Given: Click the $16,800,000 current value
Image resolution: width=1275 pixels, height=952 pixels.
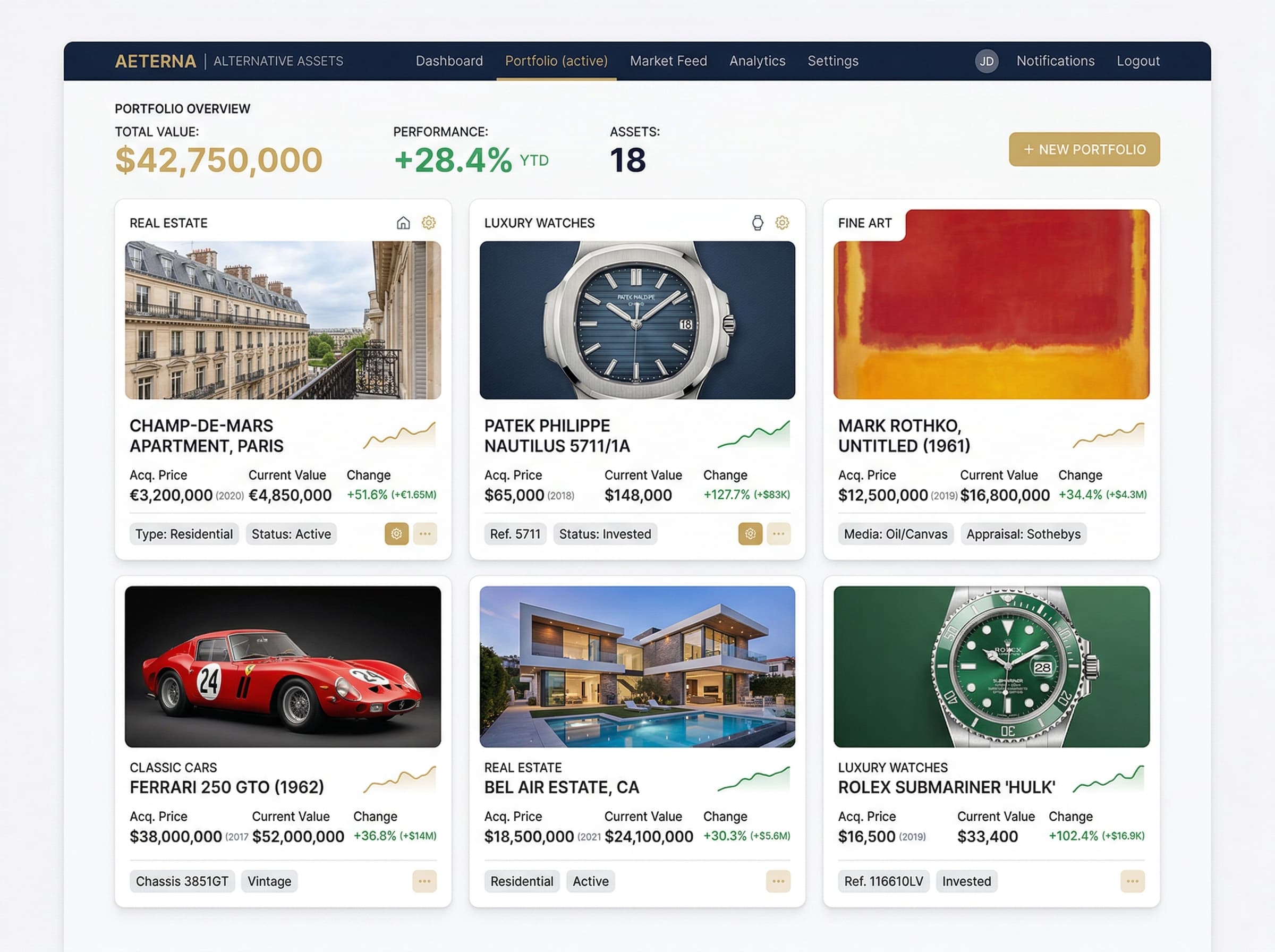Looking at the screenshot, I should coord(1005,495).
